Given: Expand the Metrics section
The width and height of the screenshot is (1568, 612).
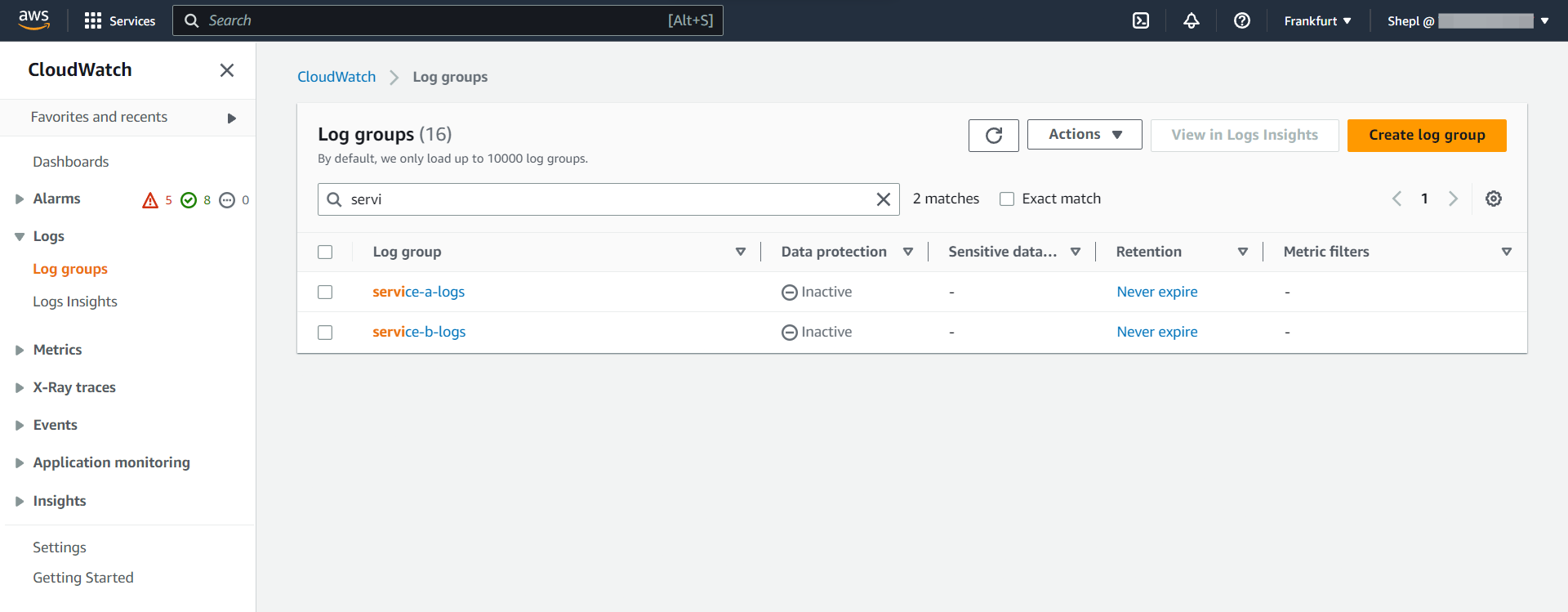Looking at the screenshot, I should 20,351.
